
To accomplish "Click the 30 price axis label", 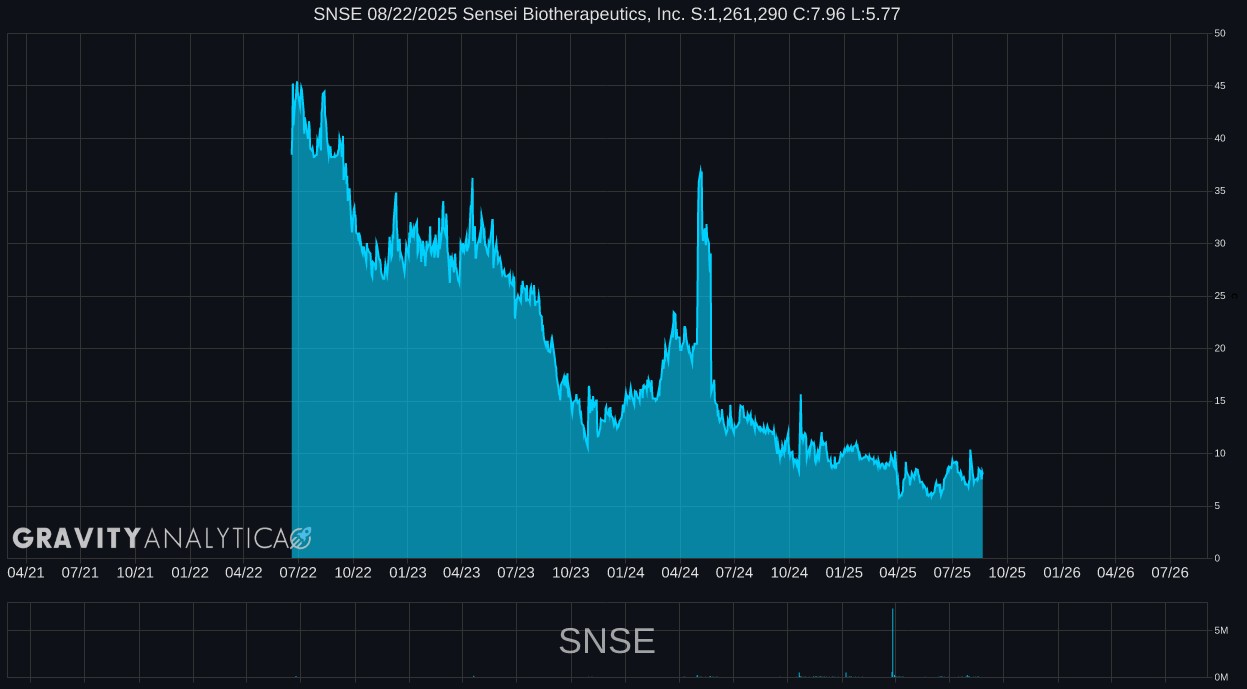I will pos(1220,243).
